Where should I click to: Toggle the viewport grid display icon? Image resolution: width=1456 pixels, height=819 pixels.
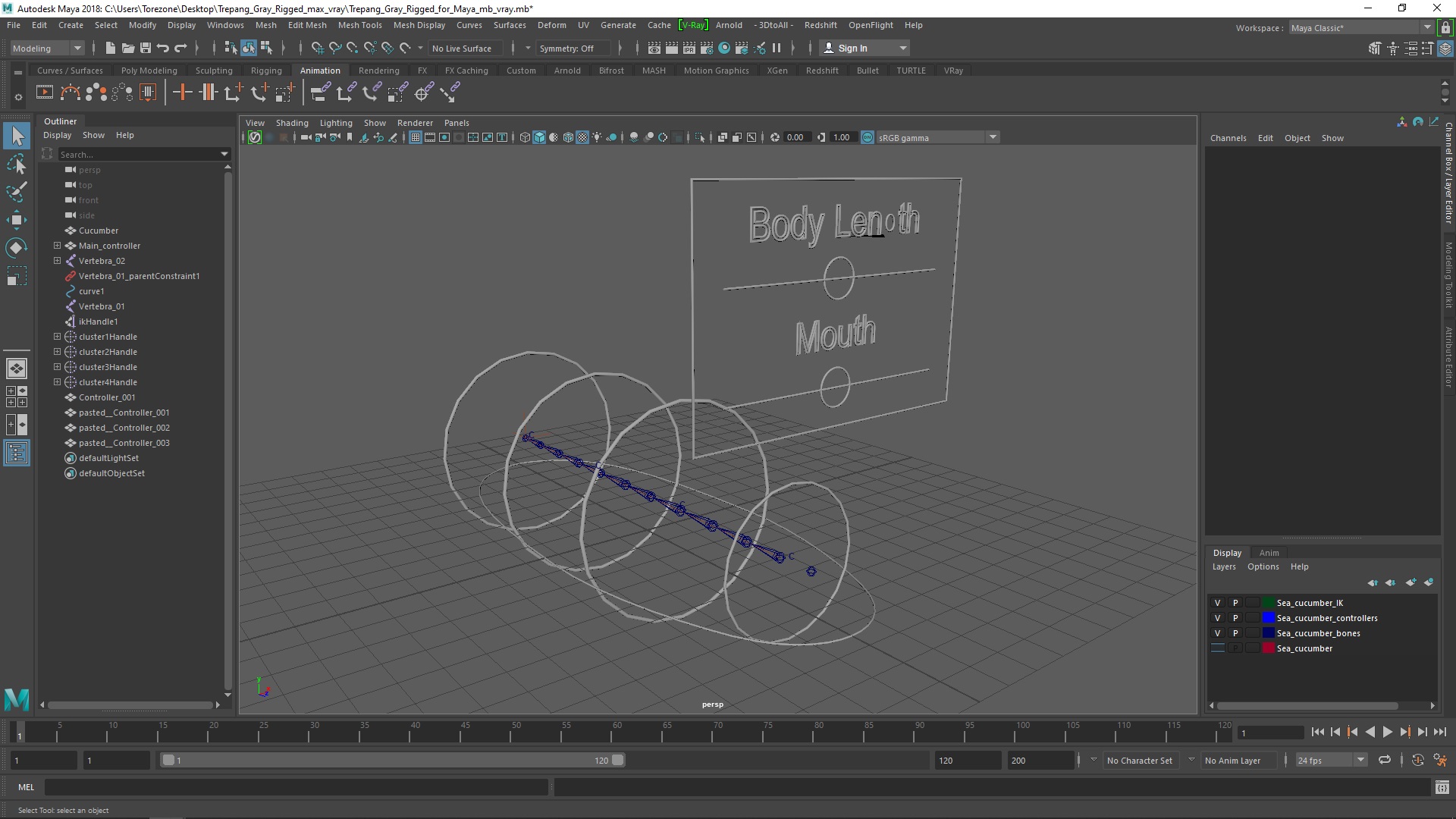(416, 137)
